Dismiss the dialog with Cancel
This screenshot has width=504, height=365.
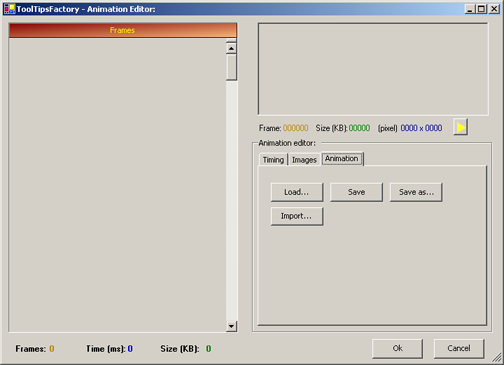(459, 348)
